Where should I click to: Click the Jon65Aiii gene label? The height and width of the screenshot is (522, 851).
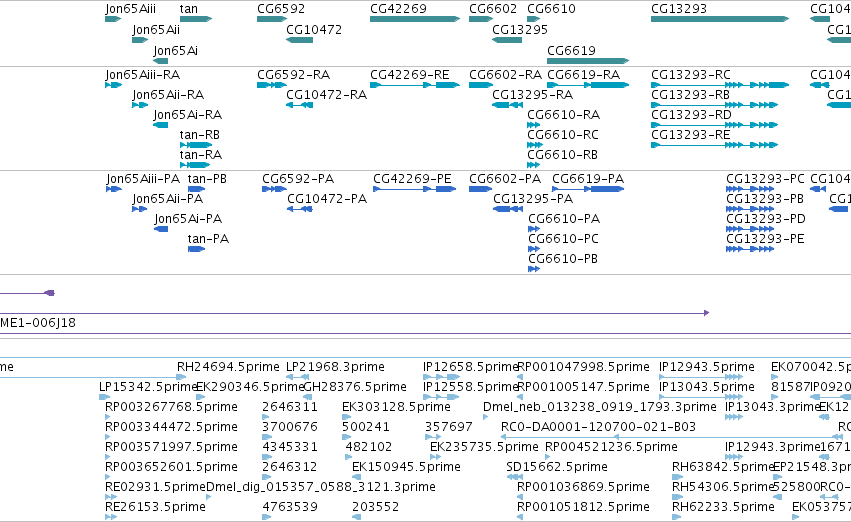130,9
